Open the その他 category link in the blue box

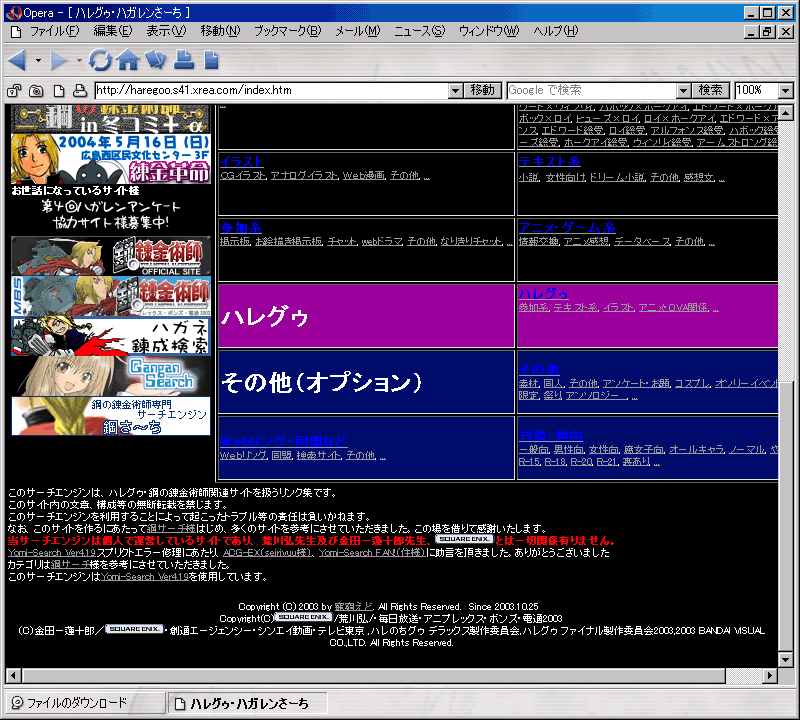539,369
